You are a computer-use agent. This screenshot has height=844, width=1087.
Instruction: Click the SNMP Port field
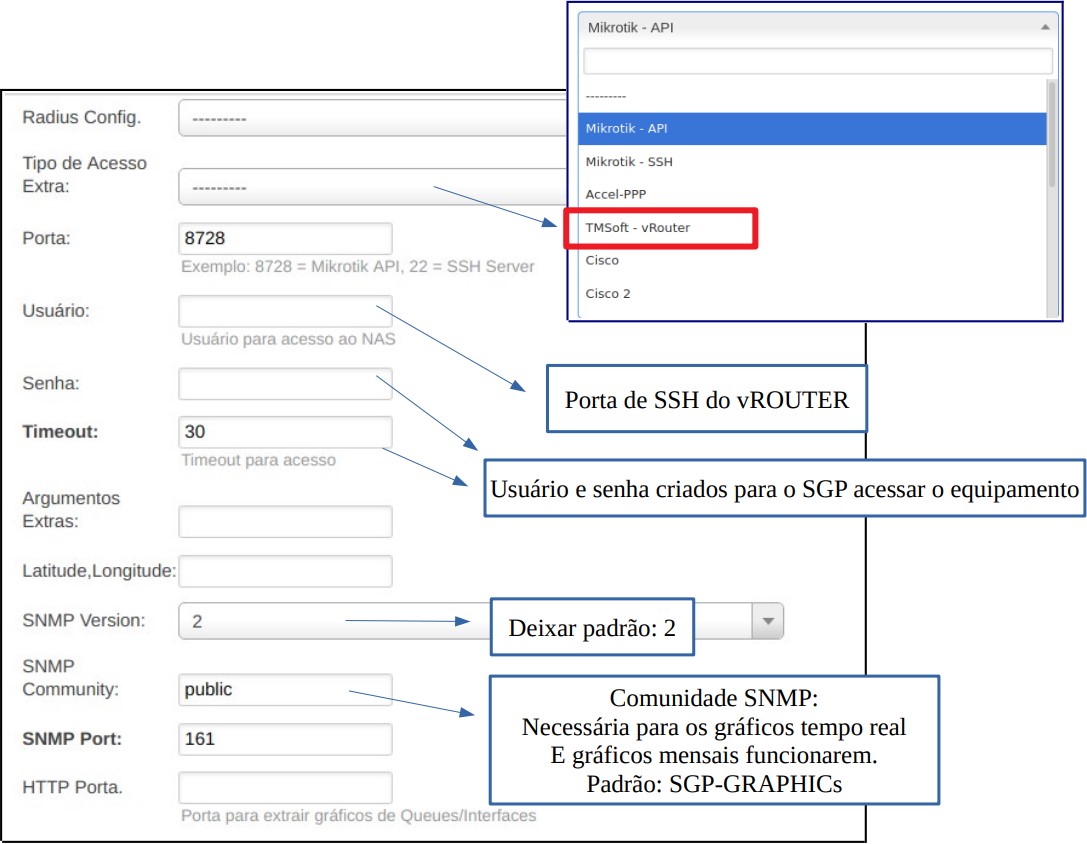tap(285, 739)
